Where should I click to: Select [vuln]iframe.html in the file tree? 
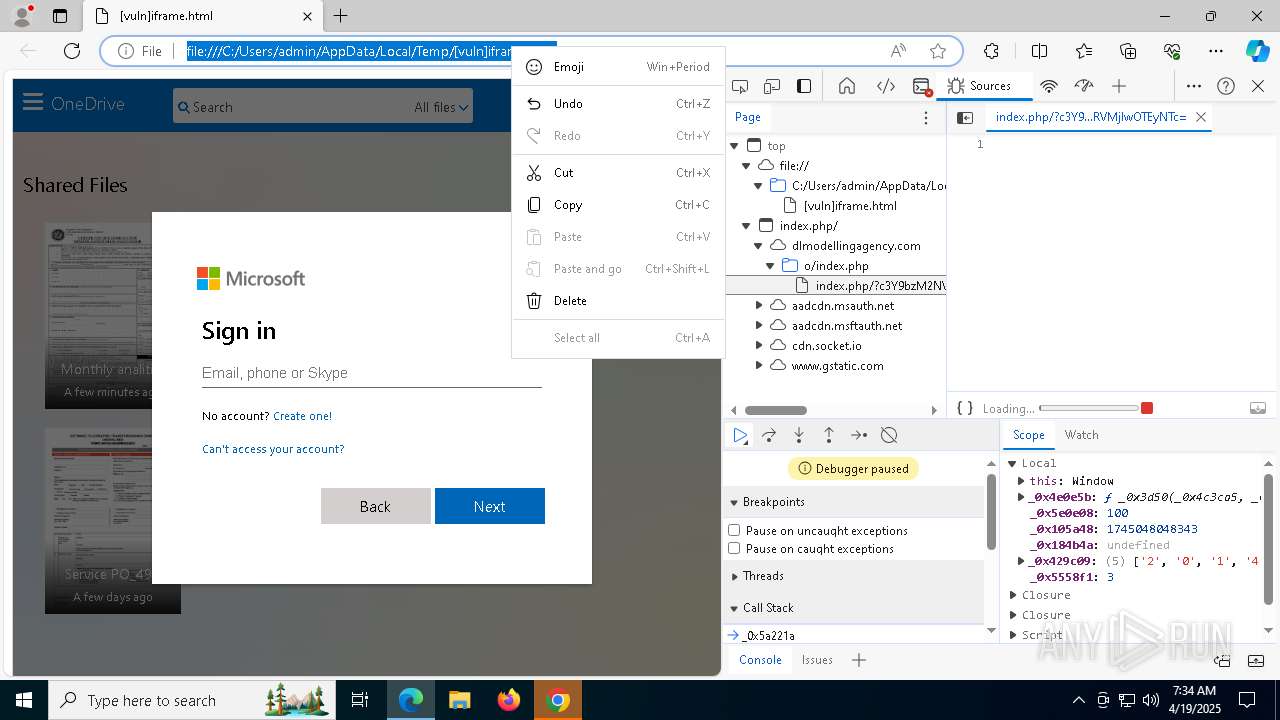[850, 206]
